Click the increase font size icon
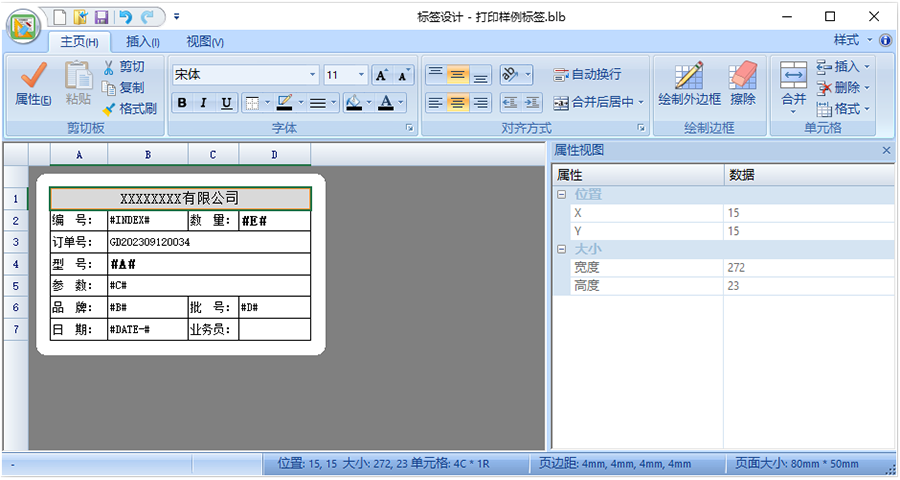The height and width of the screenshot is (480, 900). [x=382, y=75]
